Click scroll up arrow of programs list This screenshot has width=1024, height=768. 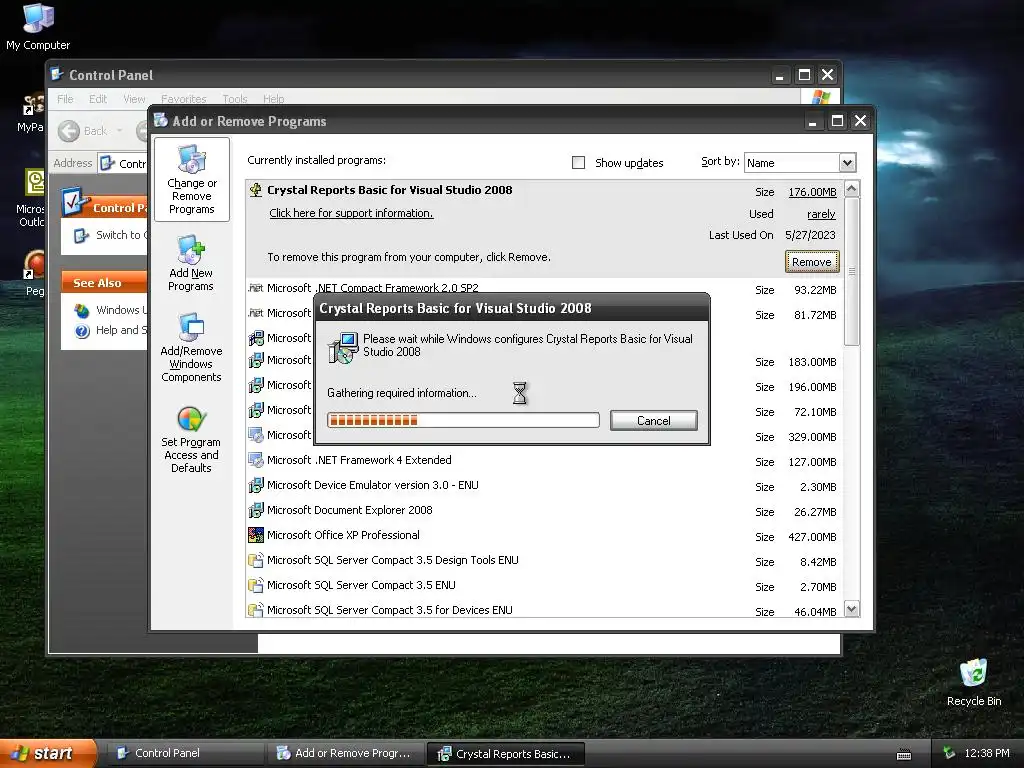852,189
